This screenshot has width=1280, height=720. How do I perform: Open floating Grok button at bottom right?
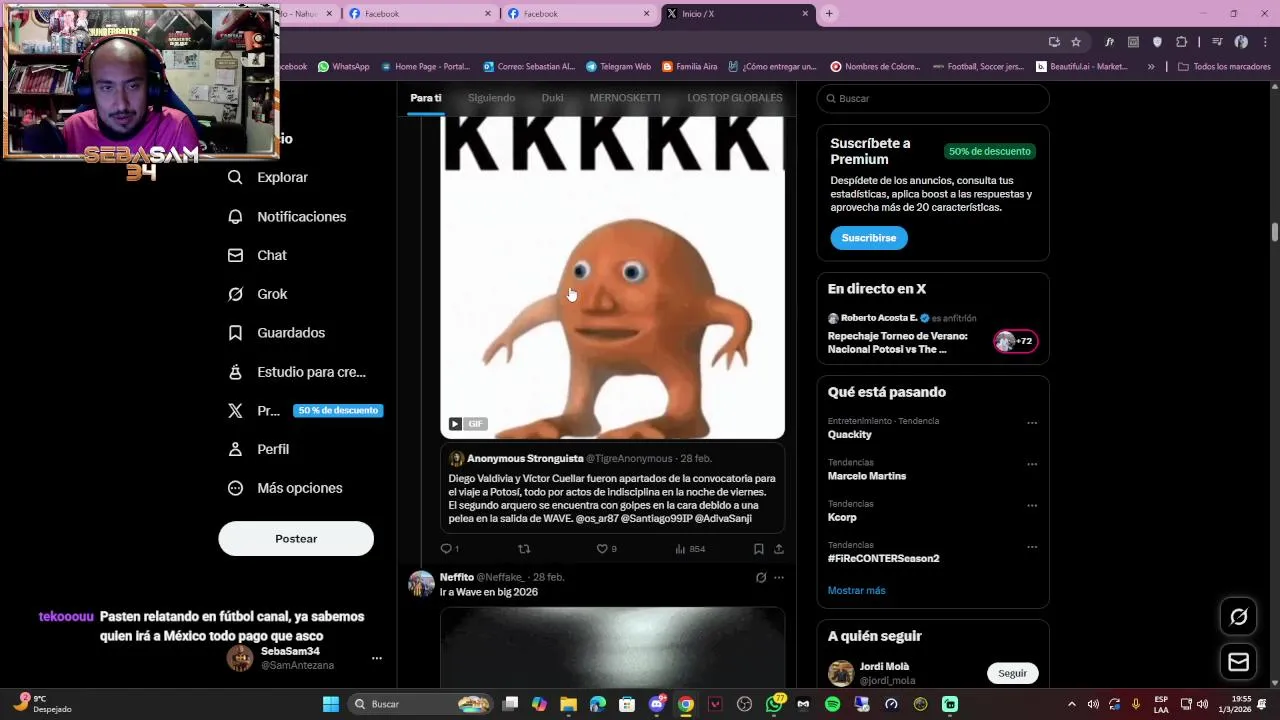(1238, 617)
